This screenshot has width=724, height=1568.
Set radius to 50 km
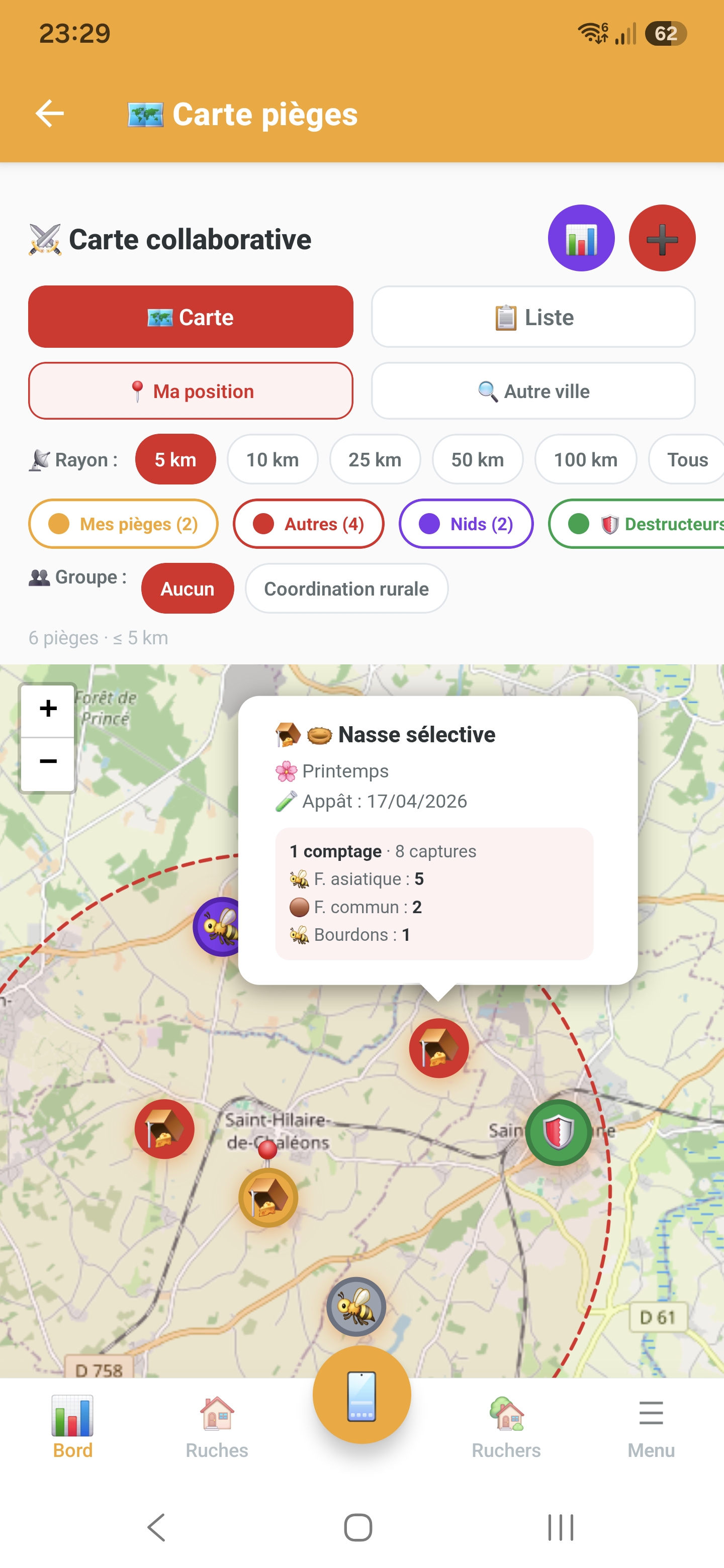[478, 459]
